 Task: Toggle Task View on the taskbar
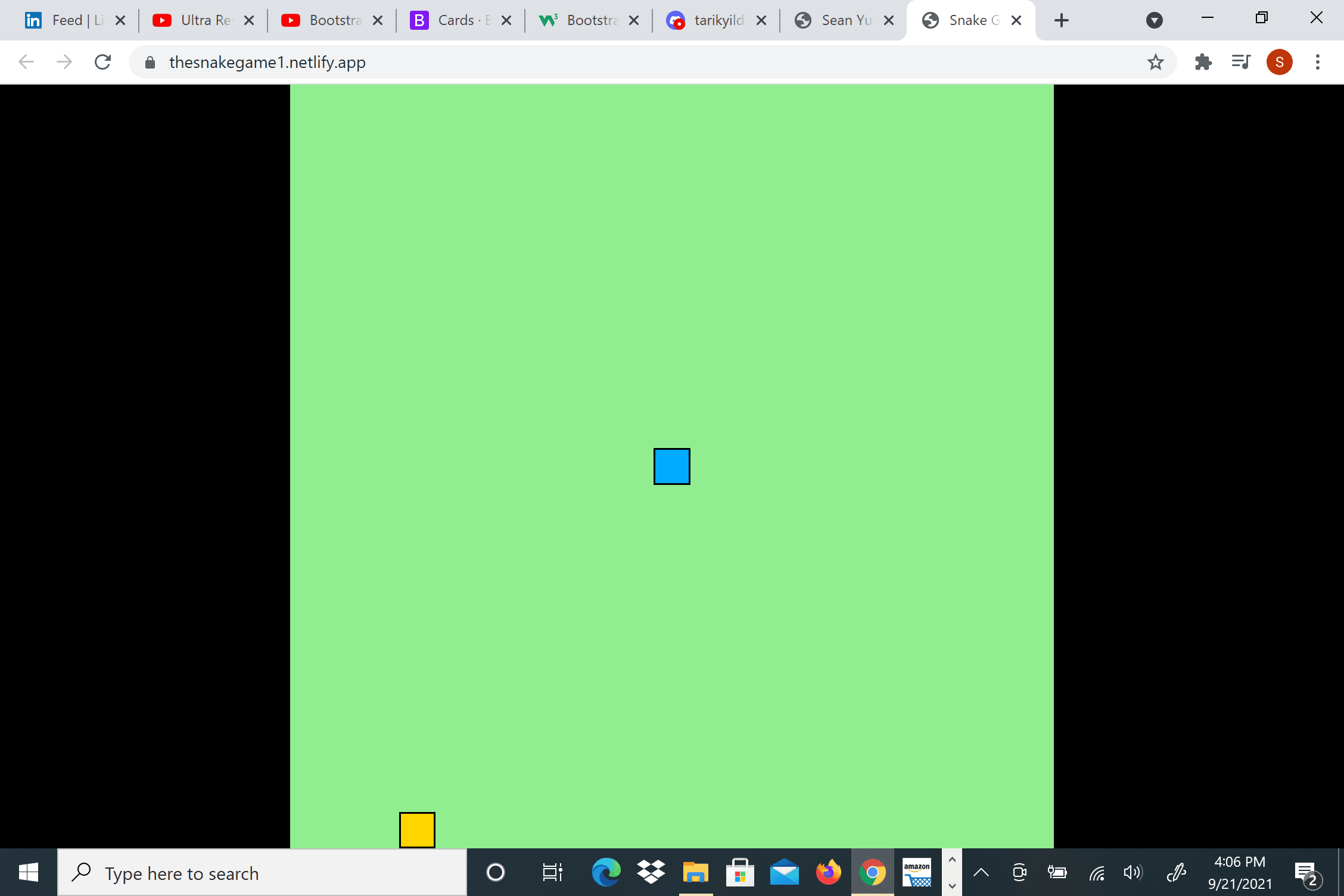pyautogui.click(x=551, y=872)
